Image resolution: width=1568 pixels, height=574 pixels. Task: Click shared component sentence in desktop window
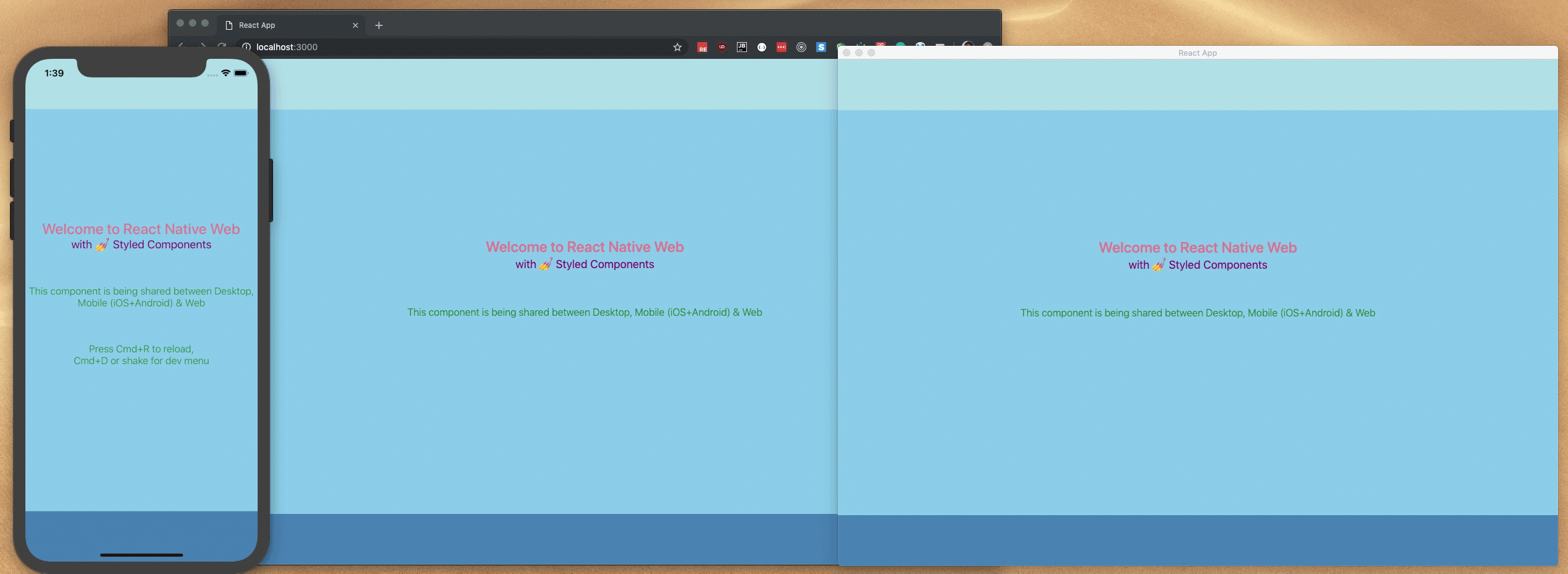tap(1198, 313)
